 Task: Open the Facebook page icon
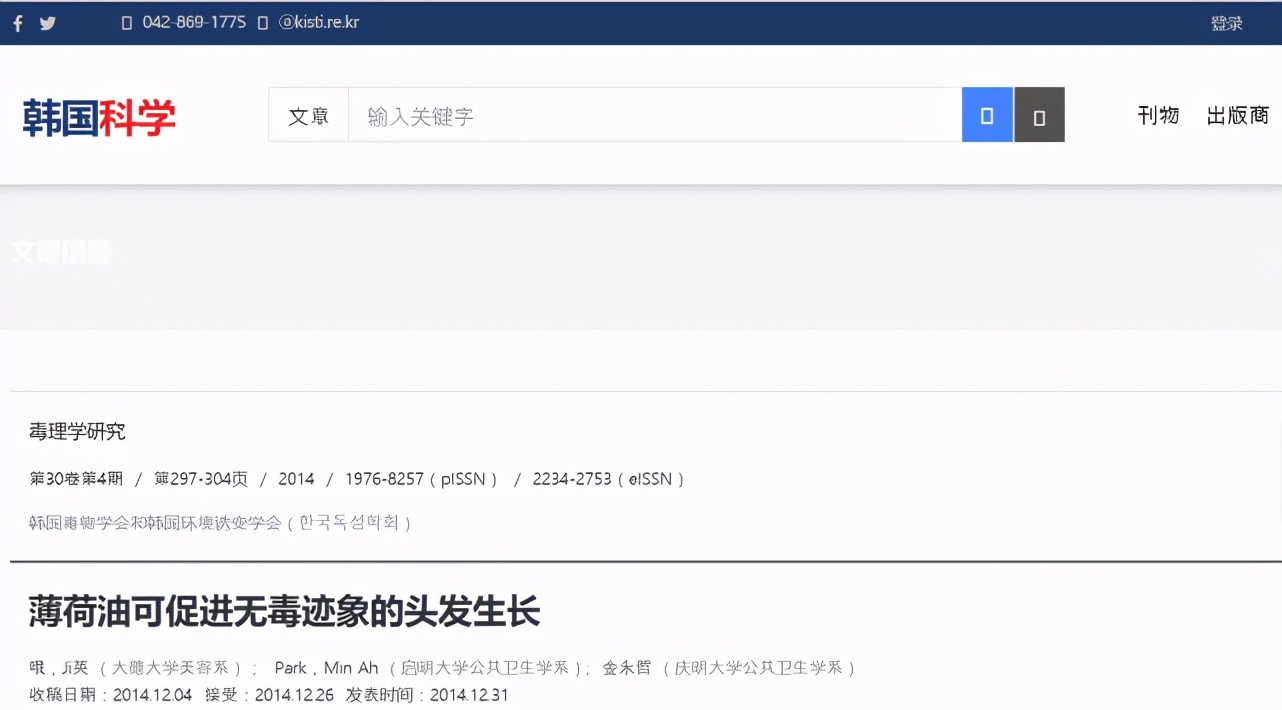point(16,22)
